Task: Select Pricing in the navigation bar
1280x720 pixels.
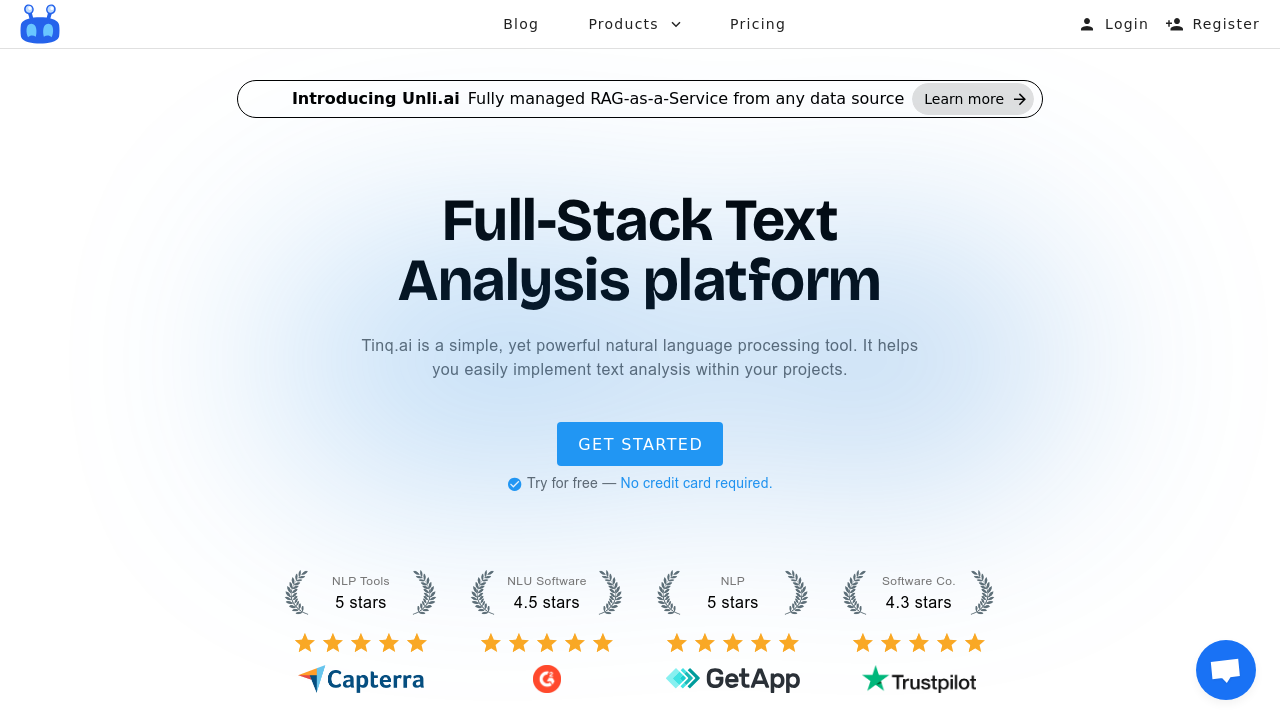Action: click(757, 23)
